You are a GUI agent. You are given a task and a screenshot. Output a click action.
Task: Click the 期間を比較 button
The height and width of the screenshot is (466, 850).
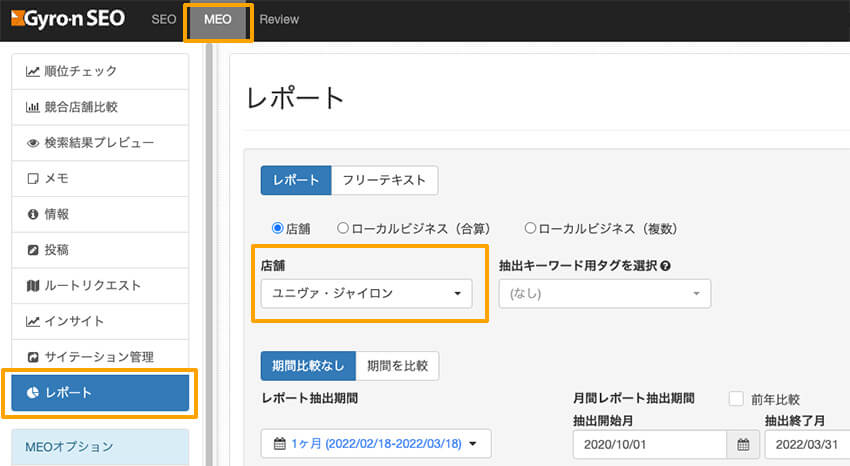click(397, 366)
